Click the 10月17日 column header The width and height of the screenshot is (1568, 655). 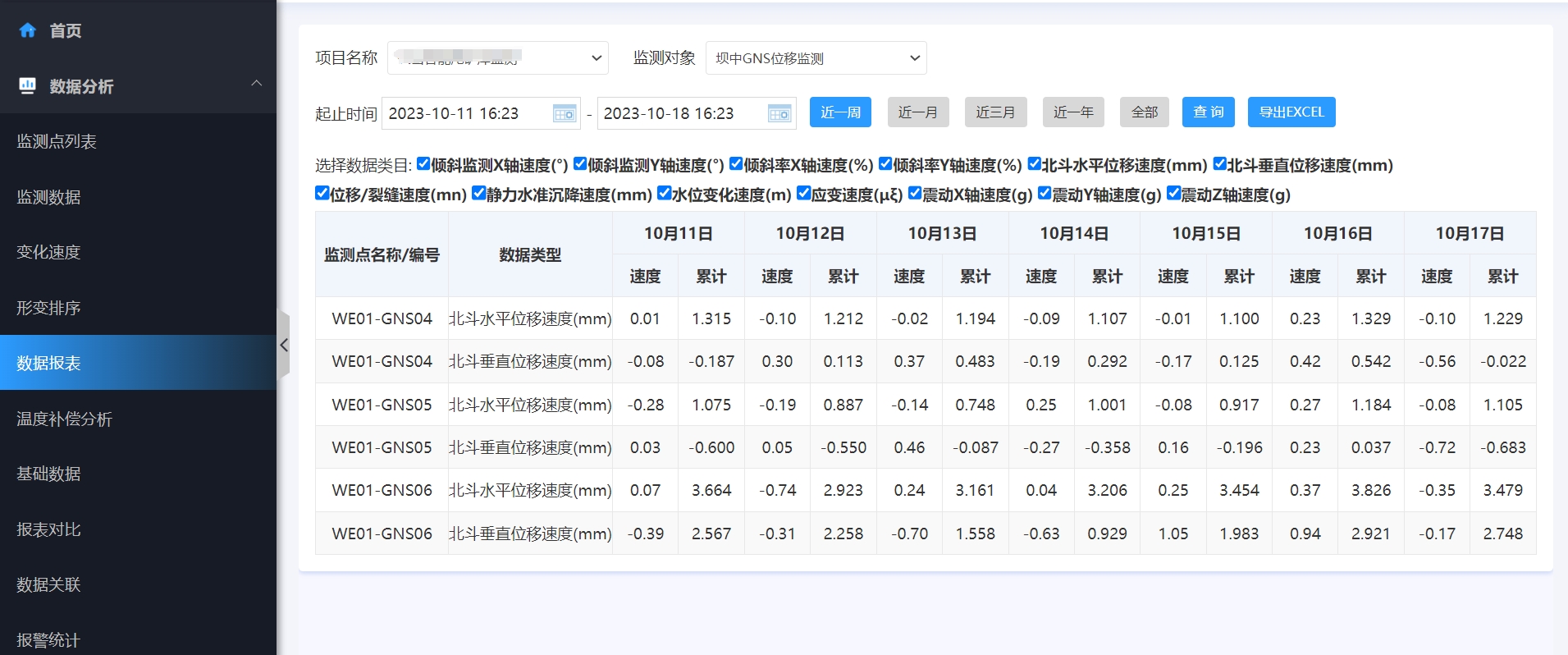1470,233
